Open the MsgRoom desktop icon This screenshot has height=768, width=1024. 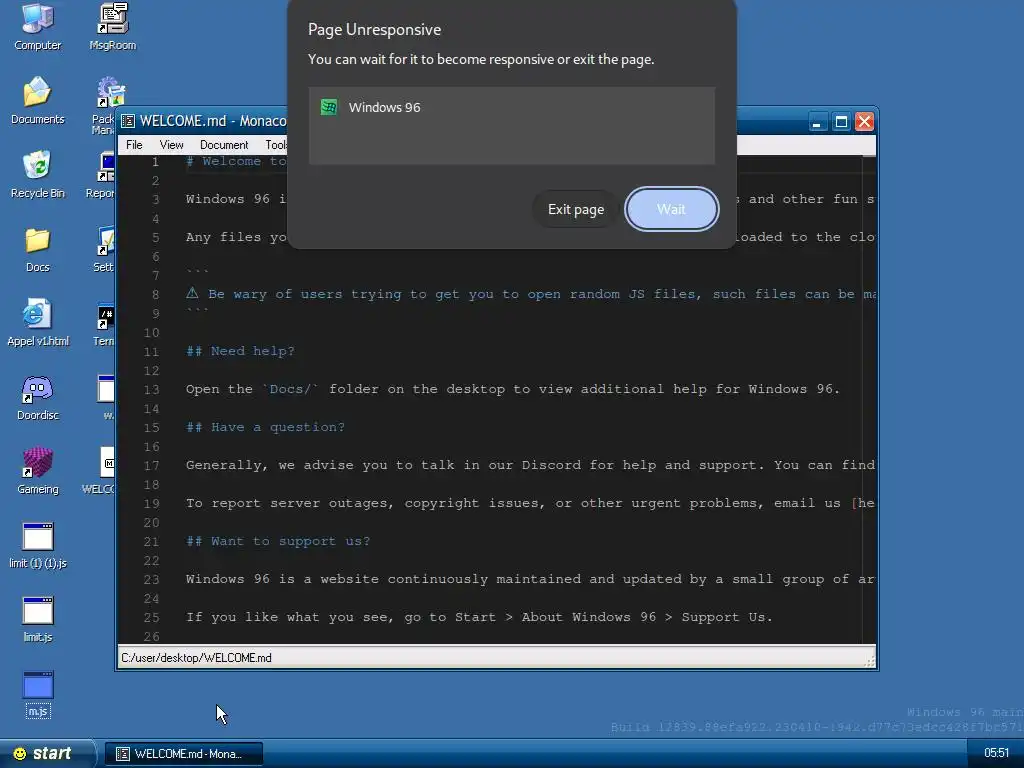(x=112, y=26)
